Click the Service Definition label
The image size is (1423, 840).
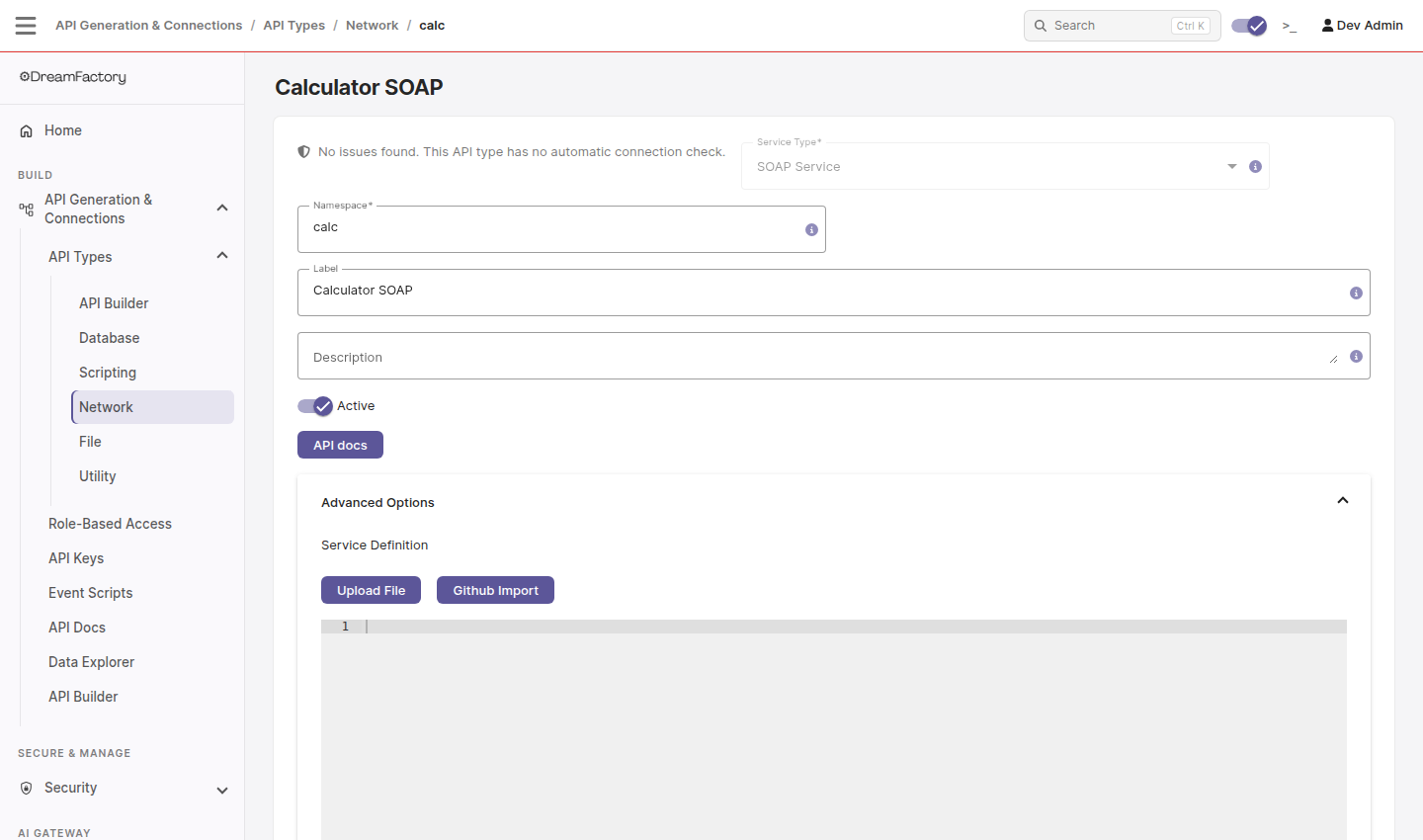tap(375, 546)
